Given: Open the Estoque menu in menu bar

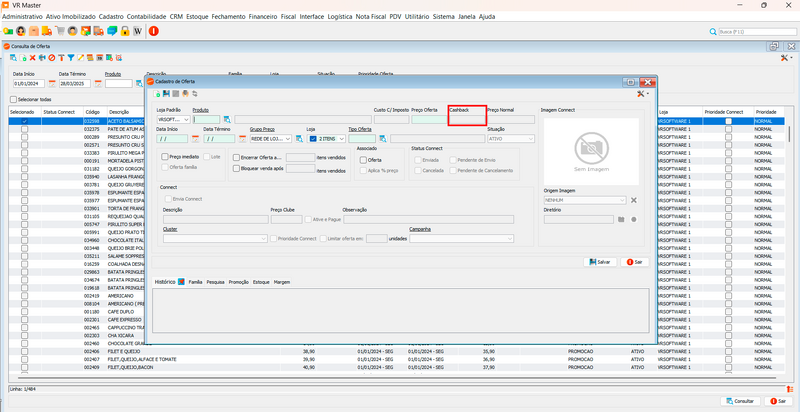Looking at the screenshot, I should click(197, 16).
